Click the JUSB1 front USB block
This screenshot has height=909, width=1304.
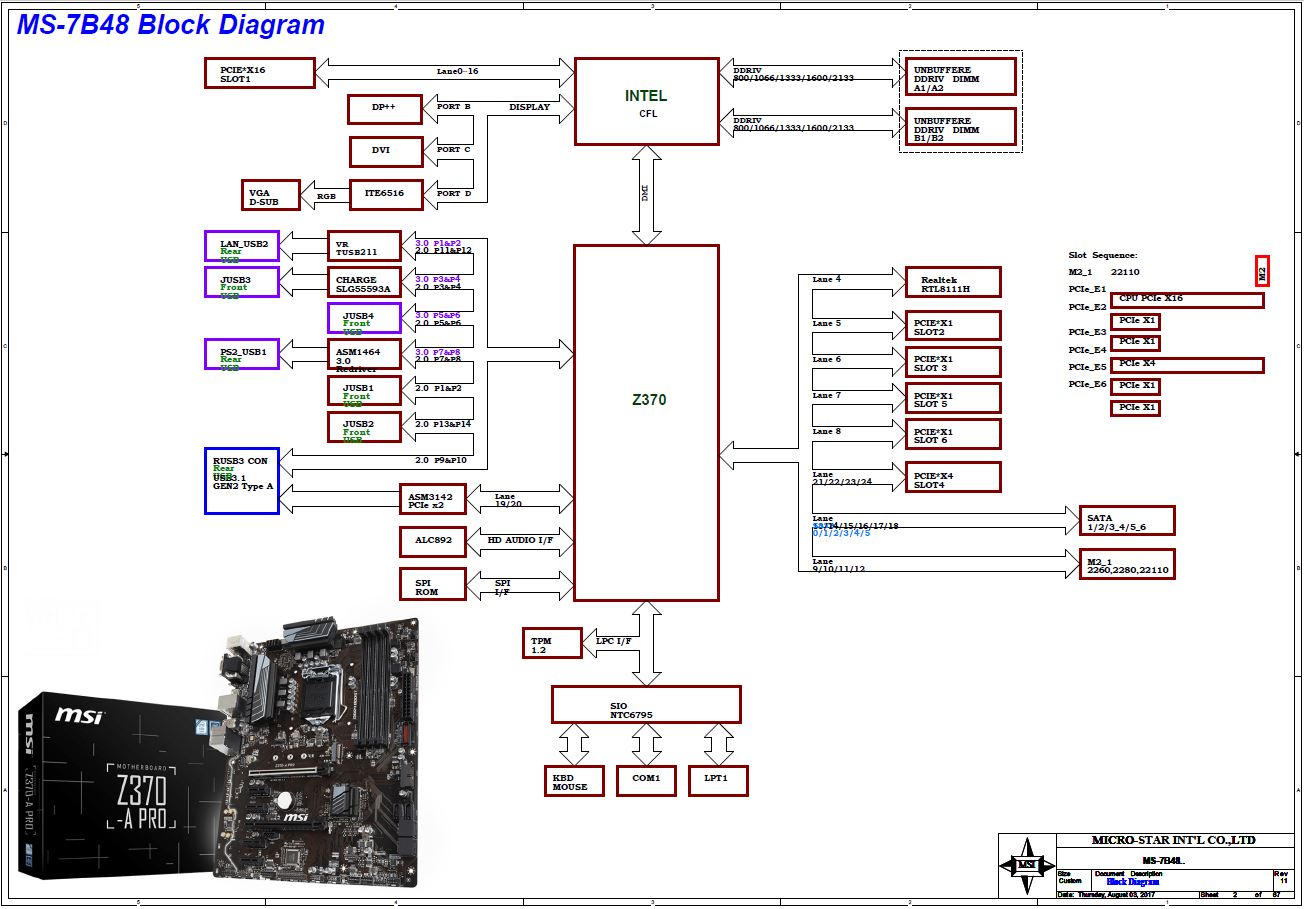[x=364, y=391]
